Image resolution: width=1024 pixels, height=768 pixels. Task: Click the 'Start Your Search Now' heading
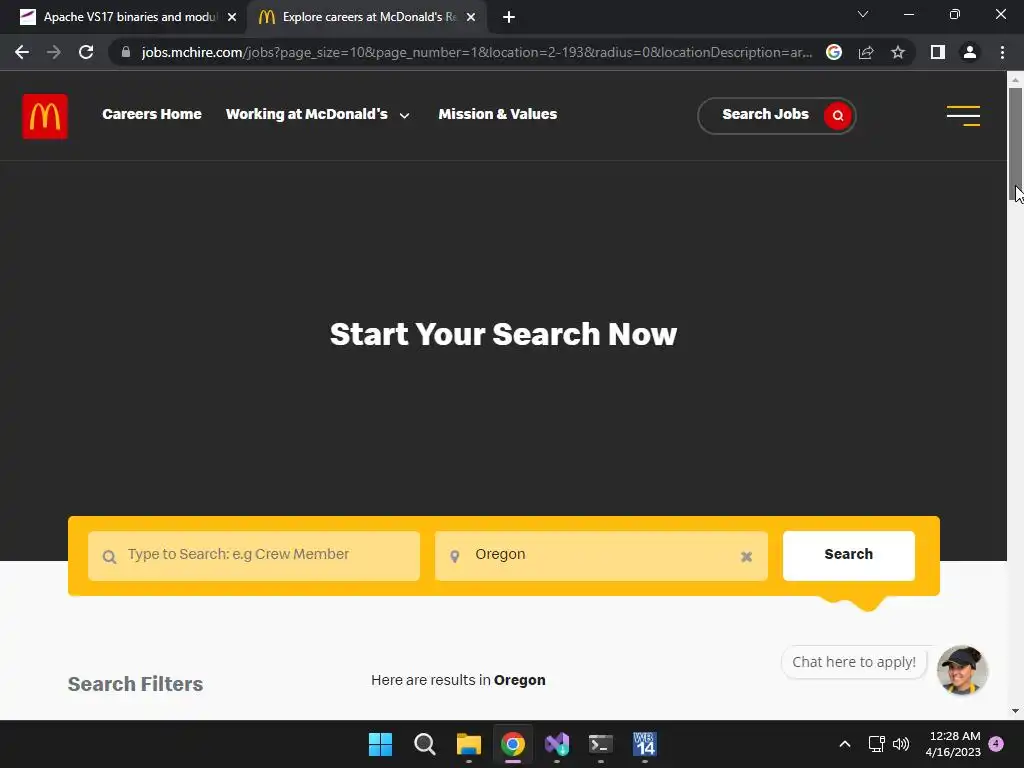[503, 334]
